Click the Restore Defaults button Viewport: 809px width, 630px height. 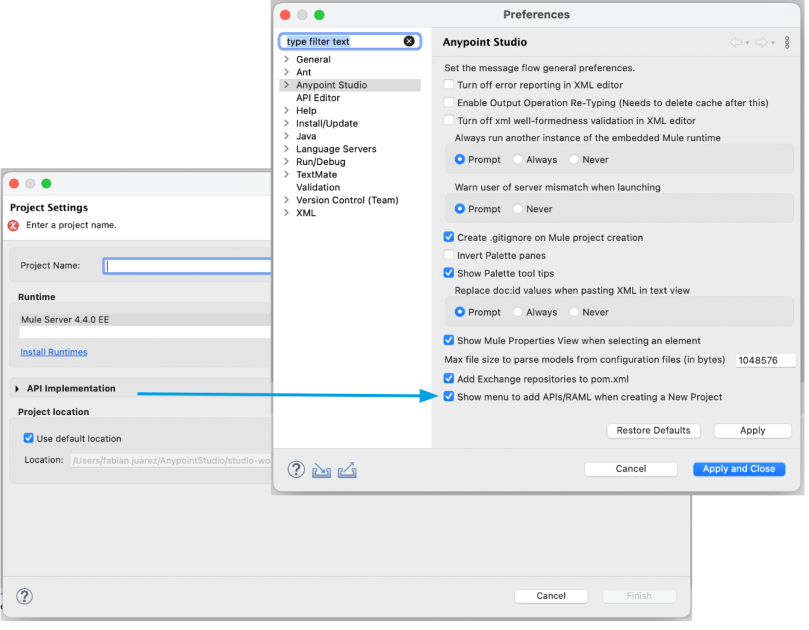[x=653, y=430]
